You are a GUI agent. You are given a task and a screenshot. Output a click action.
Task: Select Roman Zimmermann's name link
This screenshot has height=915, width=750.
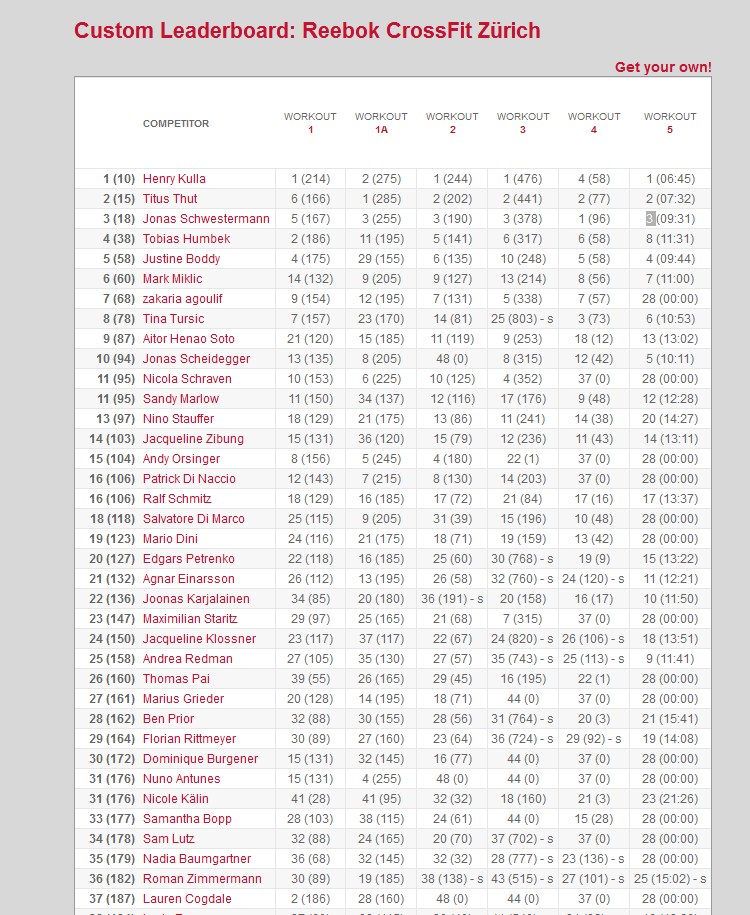pos(202,879)
